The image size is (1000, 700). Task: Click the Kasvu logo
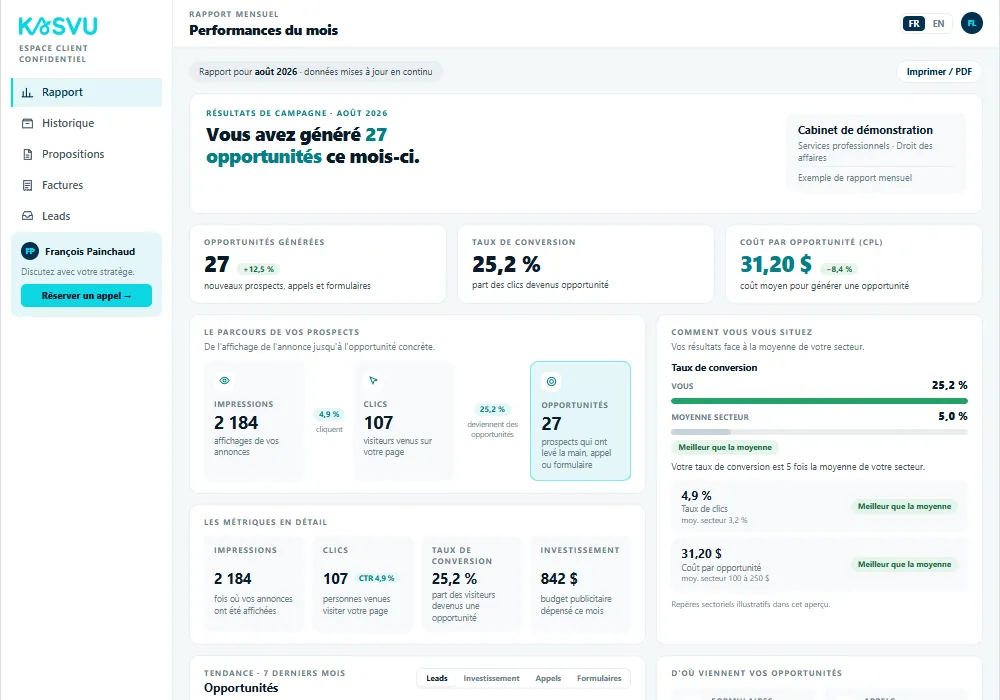(58, 26)
